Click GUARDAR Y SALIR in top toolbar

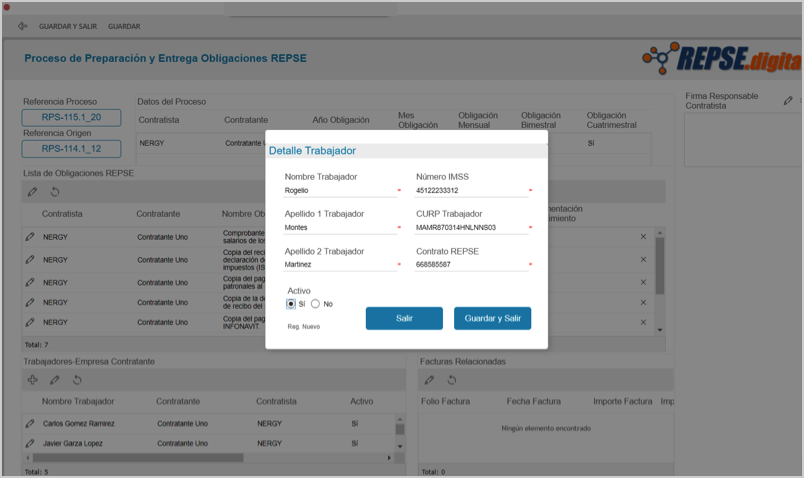[x=68, y=26]
